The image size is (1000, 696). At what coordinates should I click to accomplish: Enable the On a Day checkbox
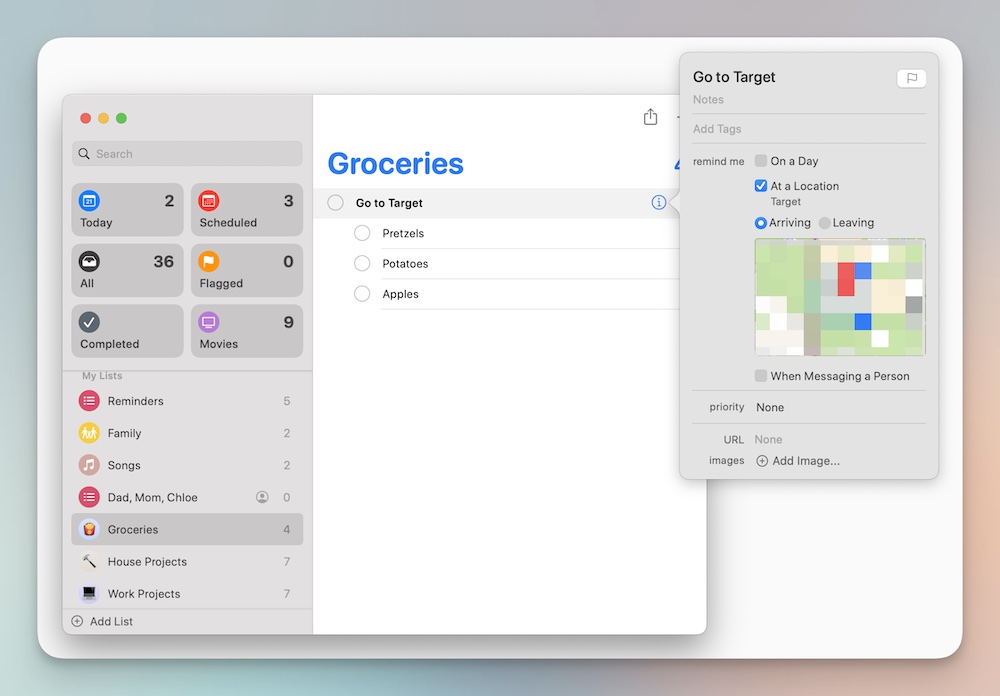761,161
